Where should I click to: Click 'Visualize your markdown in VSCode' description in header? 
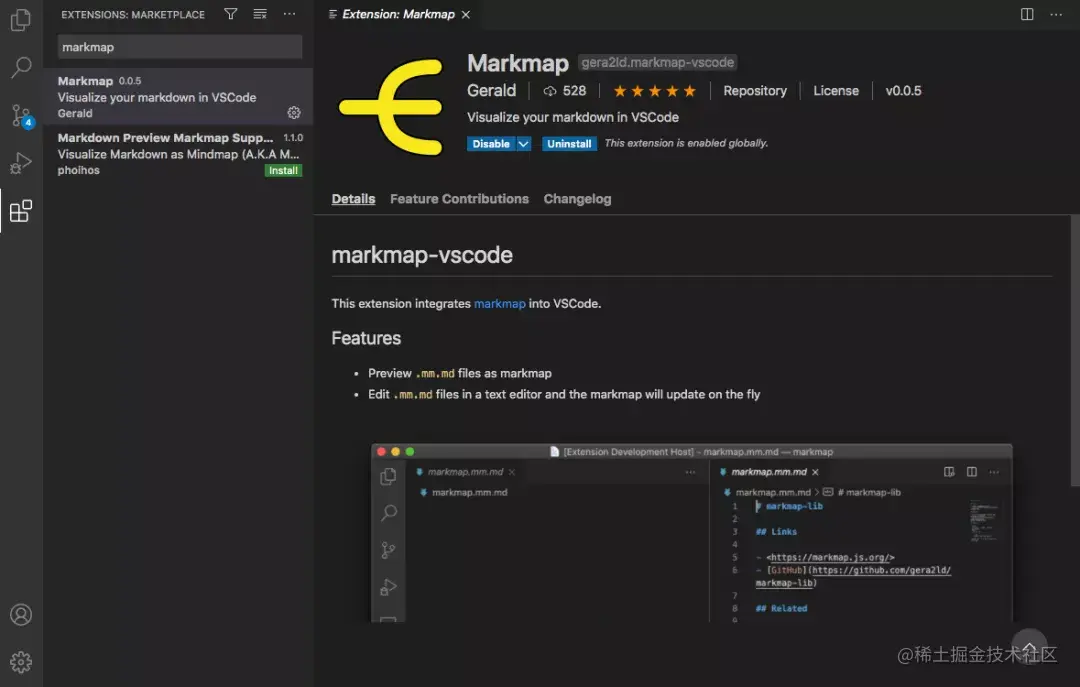(572, 117)
